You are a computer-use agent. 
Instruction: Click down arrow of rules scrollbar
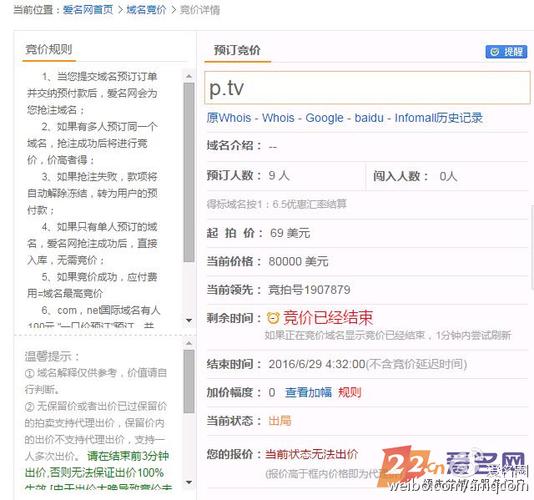(x=189, y=321)
